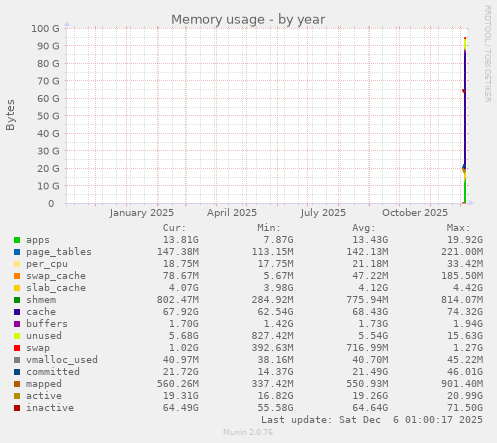
Task: Click the 'apps' legend label
Action: pos(38,240)
